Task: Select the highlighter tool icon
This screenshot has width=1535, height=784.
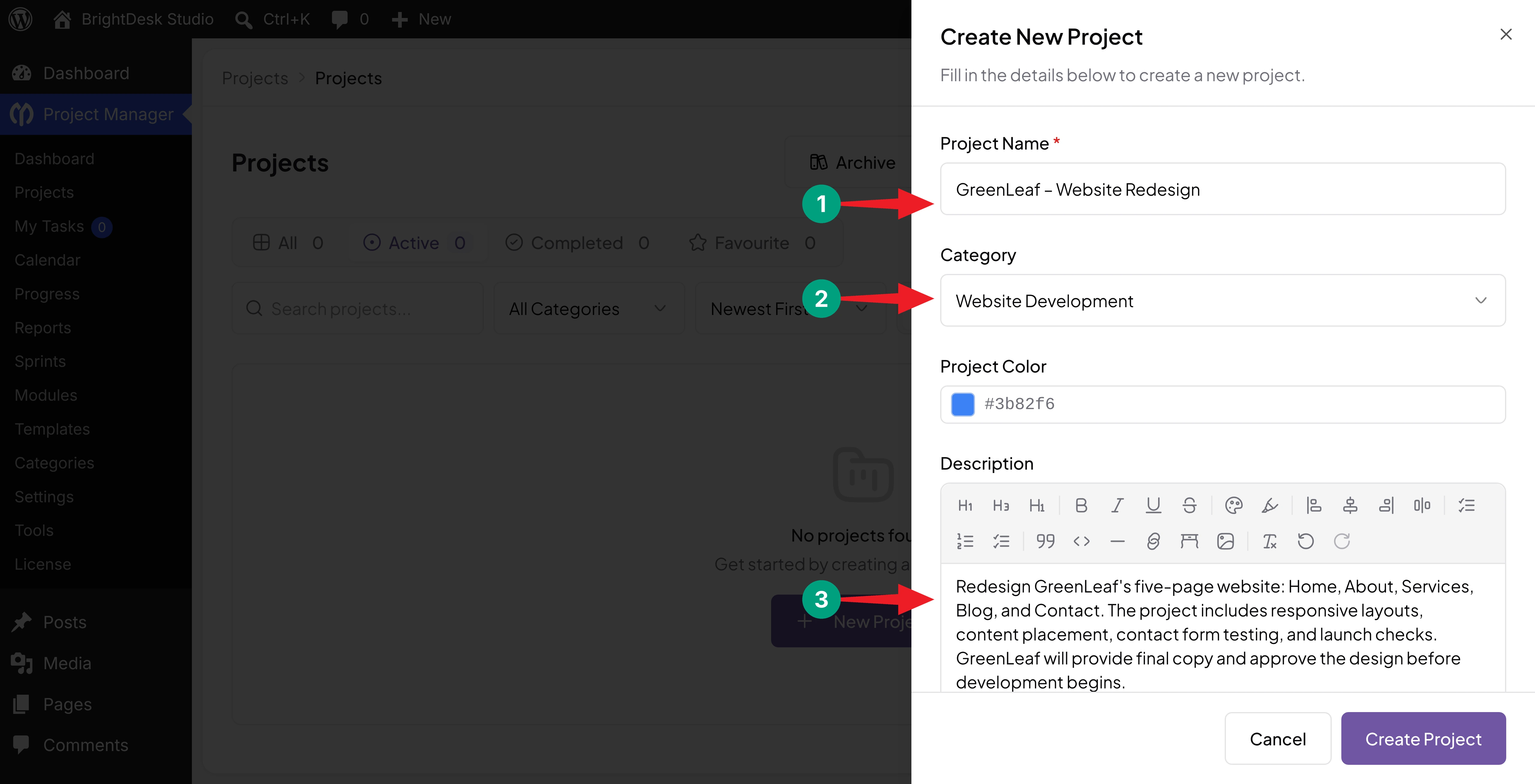Action: pyautogui.click(x=1269, y=506)
